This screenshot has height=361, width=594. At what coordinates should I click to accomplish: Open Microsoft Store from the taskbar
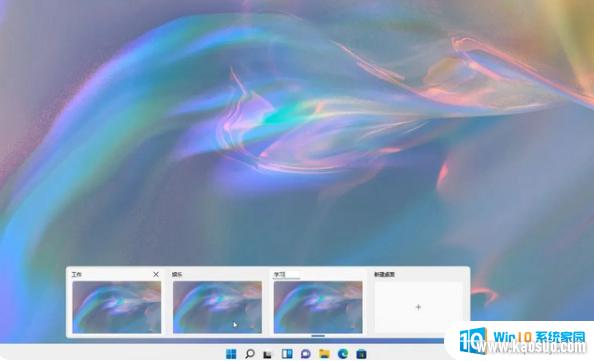(x=361, y=354)
